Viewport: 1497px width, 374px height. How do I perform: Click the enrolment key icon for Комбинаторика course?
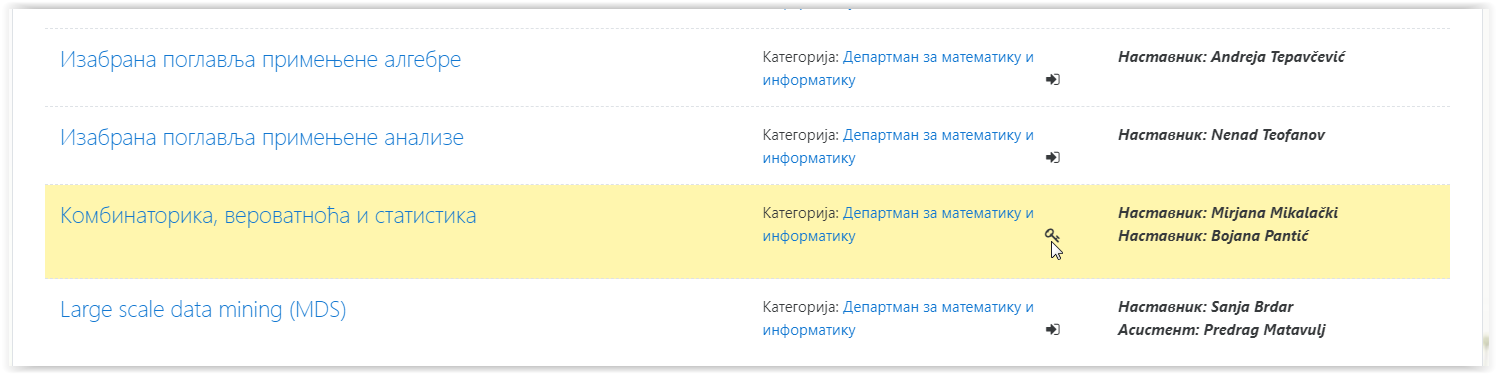[x=1052, y=236]
